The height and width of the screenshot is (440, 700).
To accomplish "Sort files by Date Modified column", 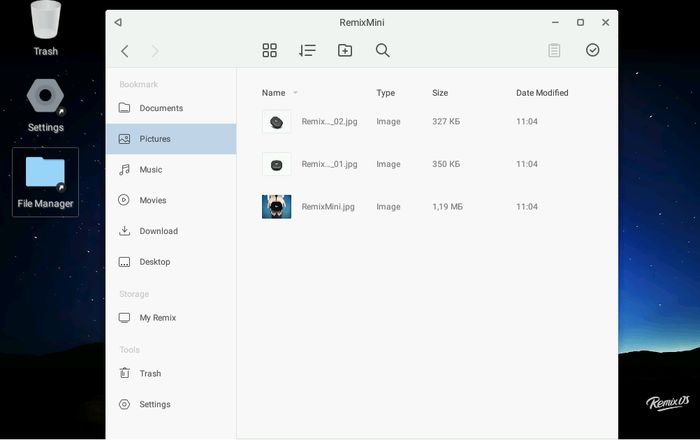I will [x=541, y=93].
